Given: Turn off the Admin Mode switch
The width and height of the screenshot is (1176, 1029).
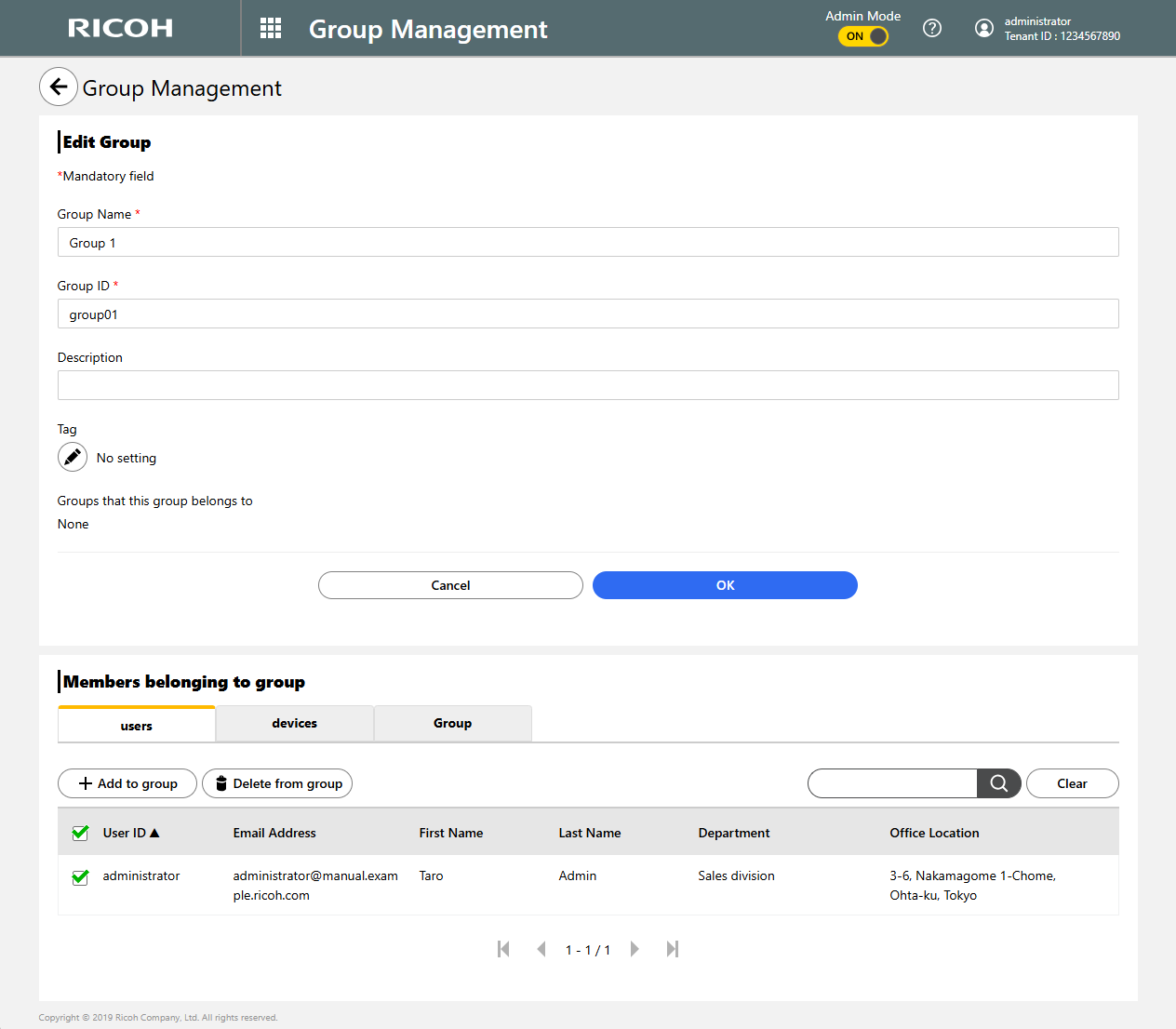Looking at the screenshot, I should (863, 36).
